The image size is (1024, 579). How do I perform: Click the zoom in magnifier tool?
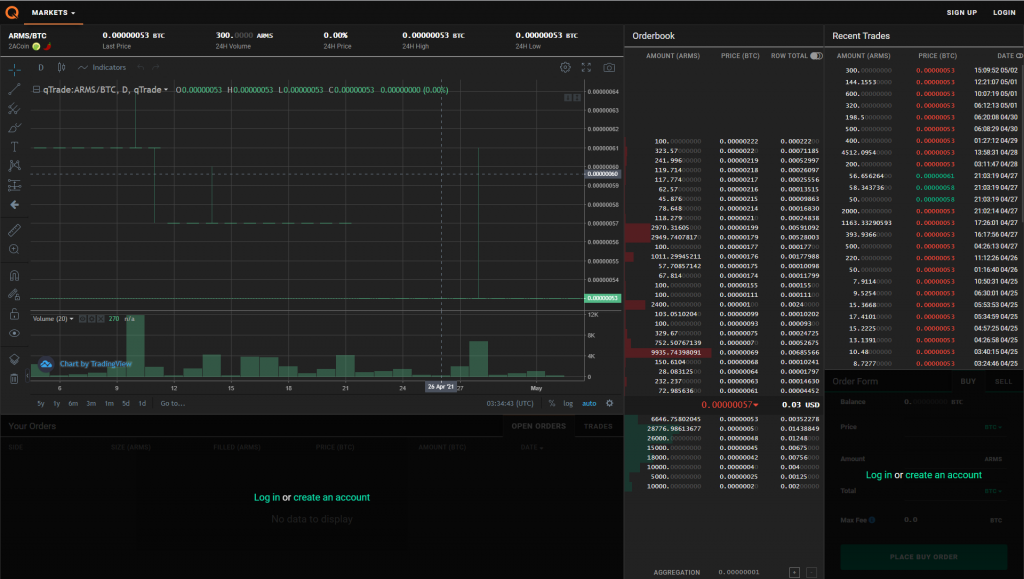pyautogui.click(x=14, y=249)
